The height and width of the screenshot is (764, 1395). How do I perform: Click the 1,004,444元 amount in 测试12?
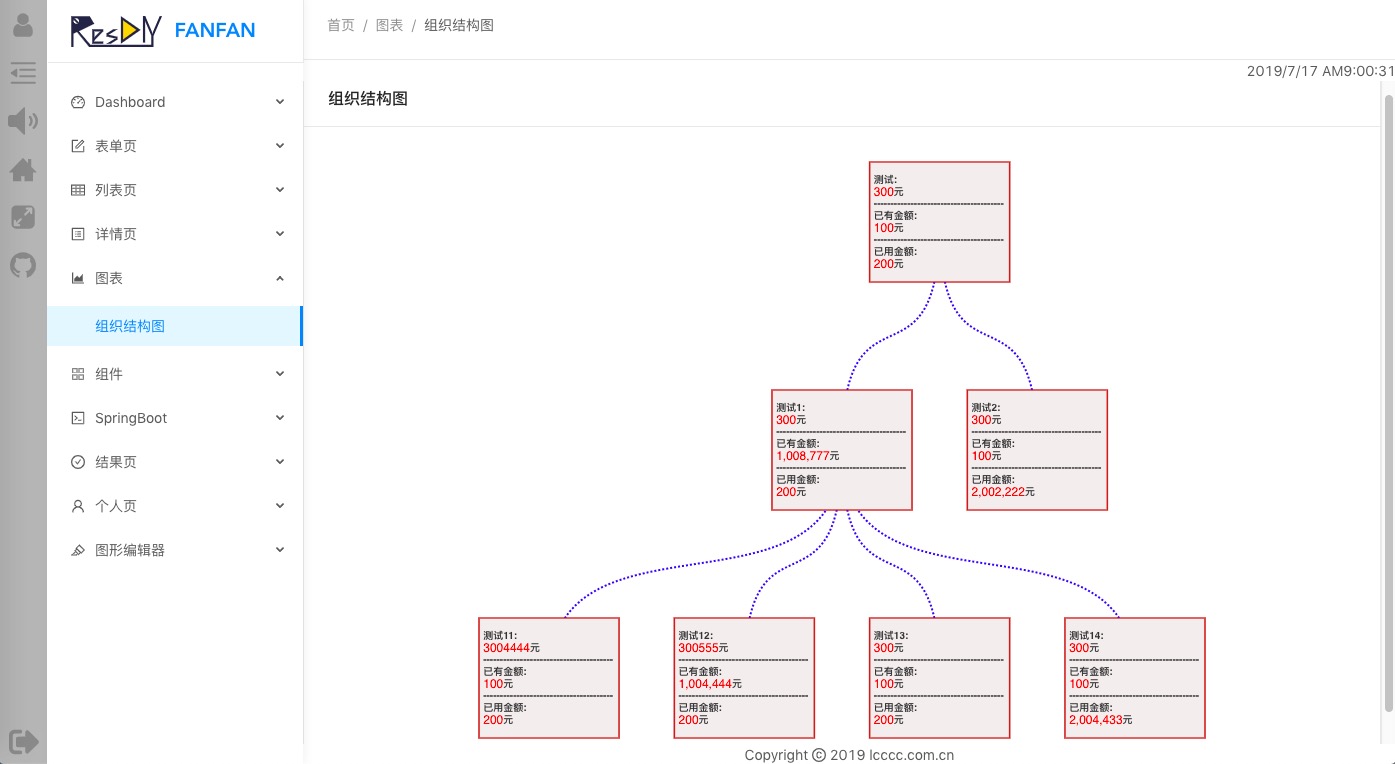(710, 684)
